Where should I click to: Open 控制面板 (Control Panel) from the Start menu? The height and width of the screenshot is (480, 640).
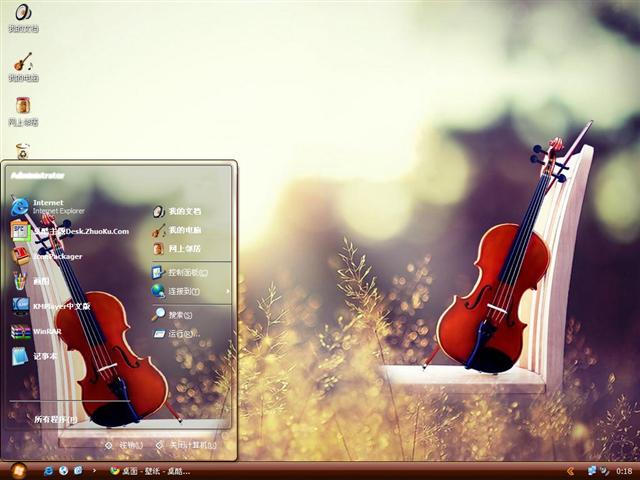point(180,272)
